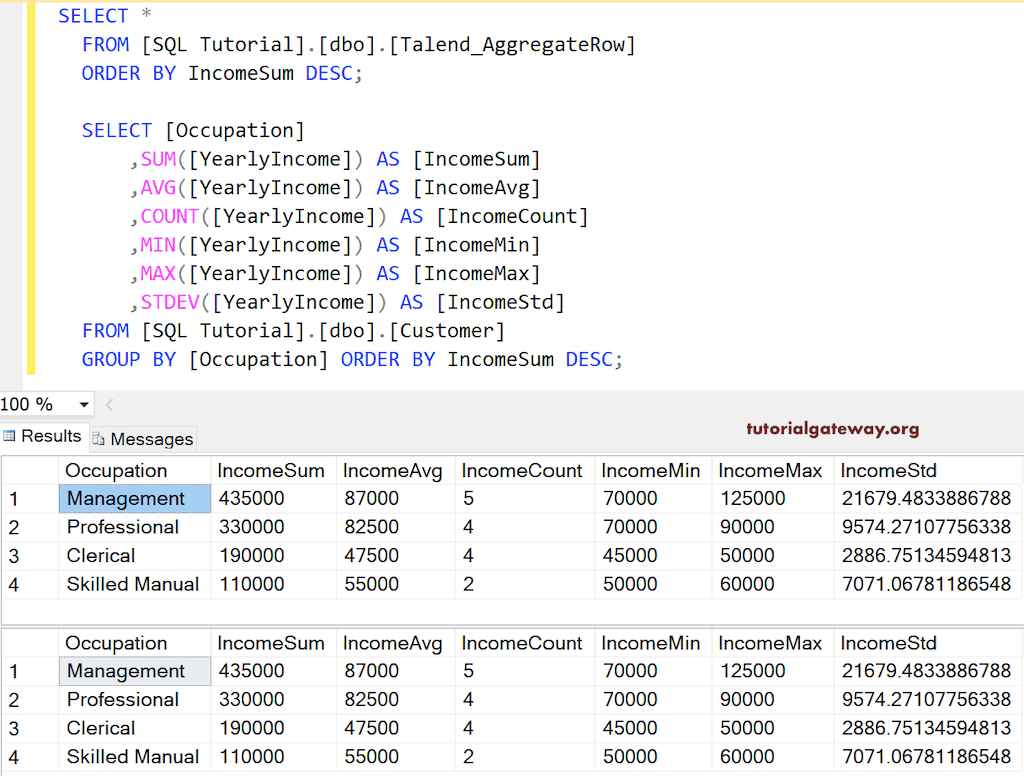Click the GROUP BY line in query editor
This screenshot has width=1024, height=776.
tap(350, 359)
